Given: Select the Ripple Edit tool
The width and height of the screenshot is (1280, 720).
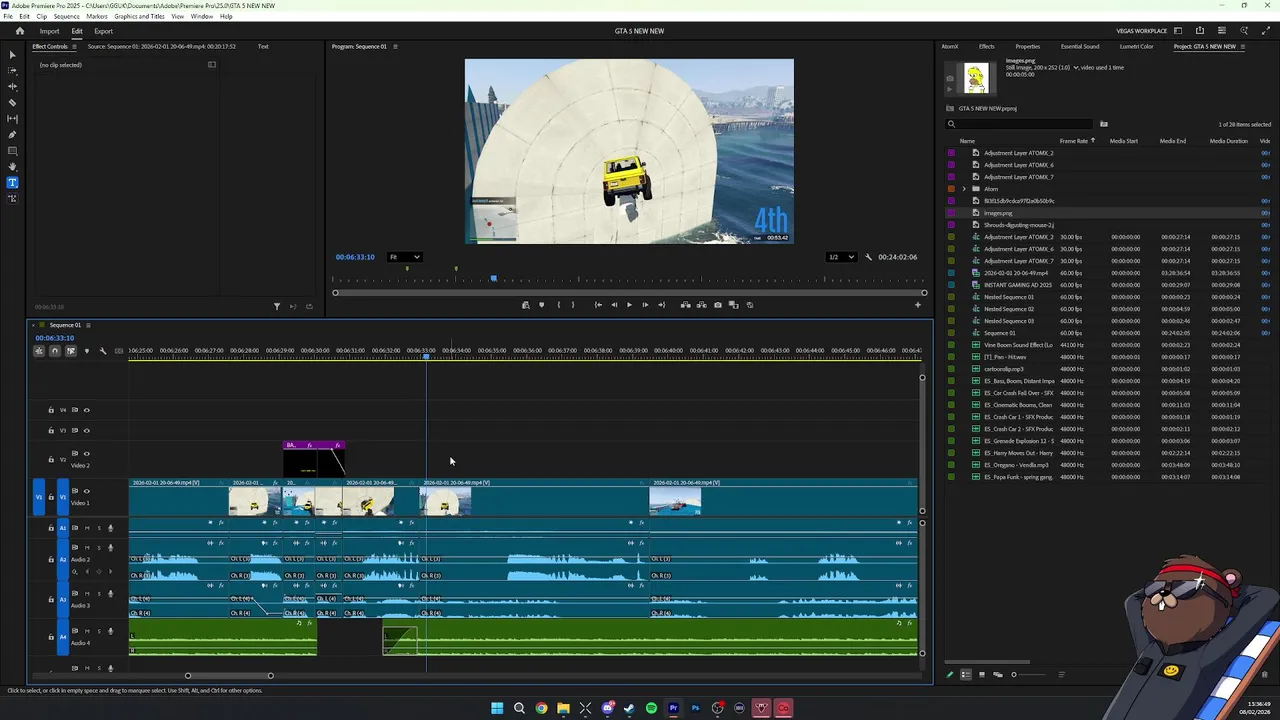Looking at the screenshot, I should (12, 87).
